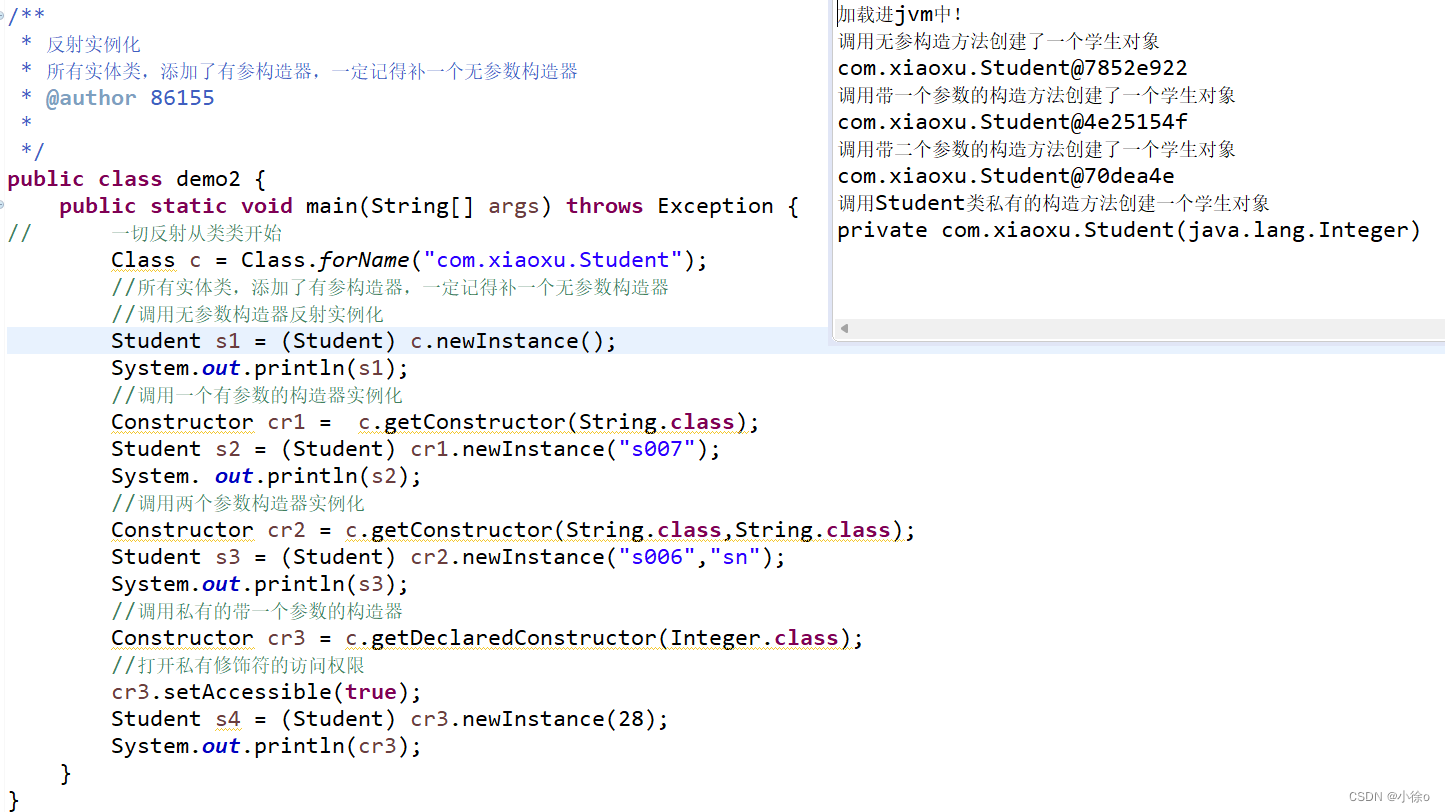The image size is (1445, 812).
Task: Click the true keyword in setAccessible
Action: [371, 691]
